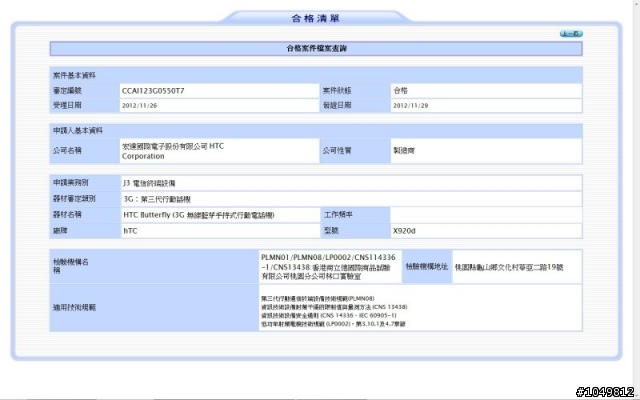Image resolution: width=640 pixels, height=400 pixels.
Task: Select the approval number CCAI123G0550T7
Action: 153,91
